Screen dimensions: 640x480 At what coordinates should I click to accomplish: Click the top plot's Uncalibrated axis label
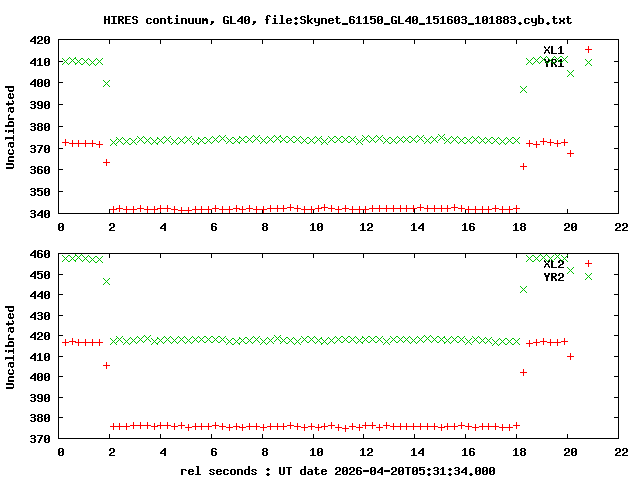point(11,127)
